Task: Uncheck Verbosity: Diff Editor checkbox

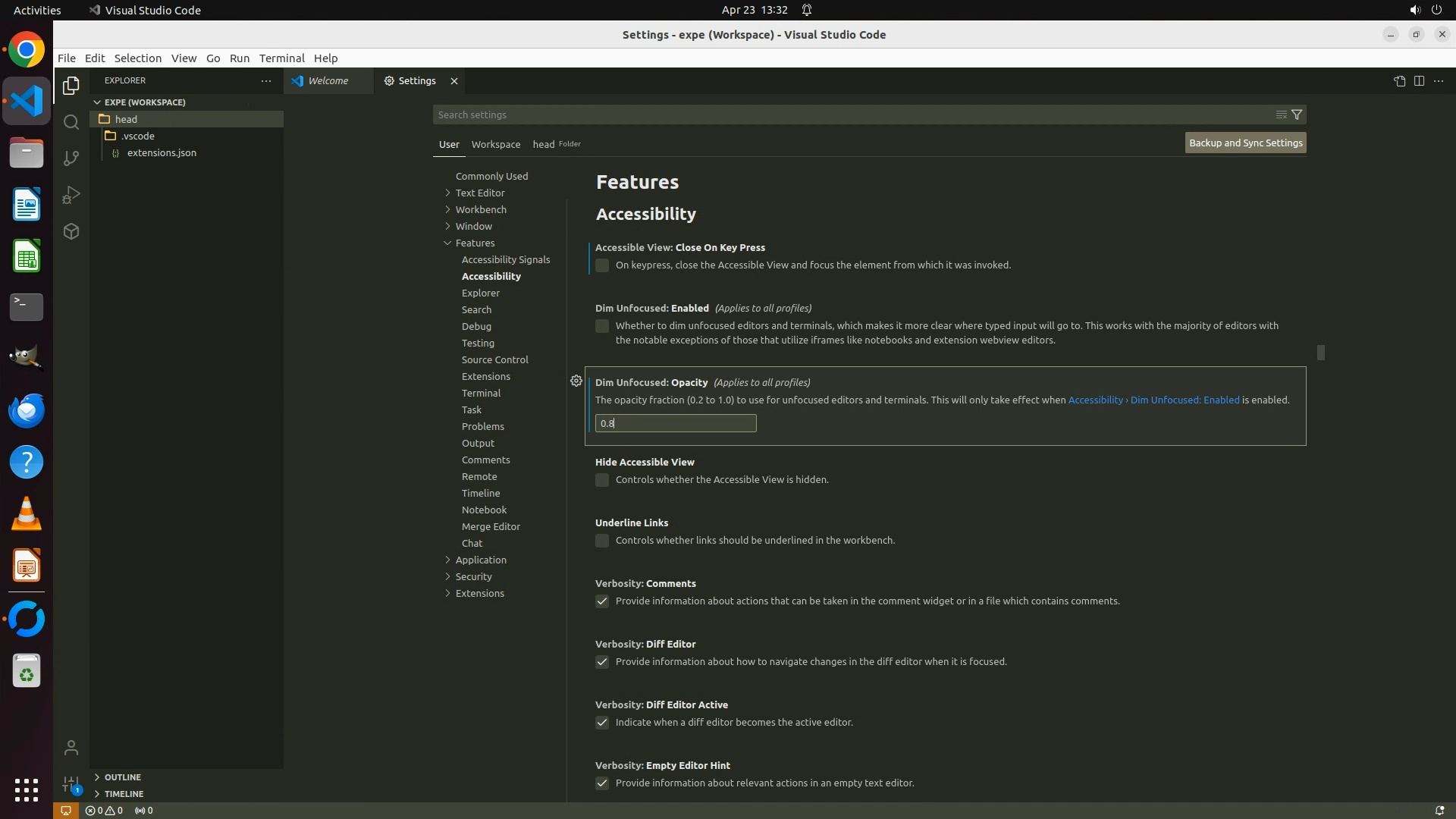Action: 602,662
